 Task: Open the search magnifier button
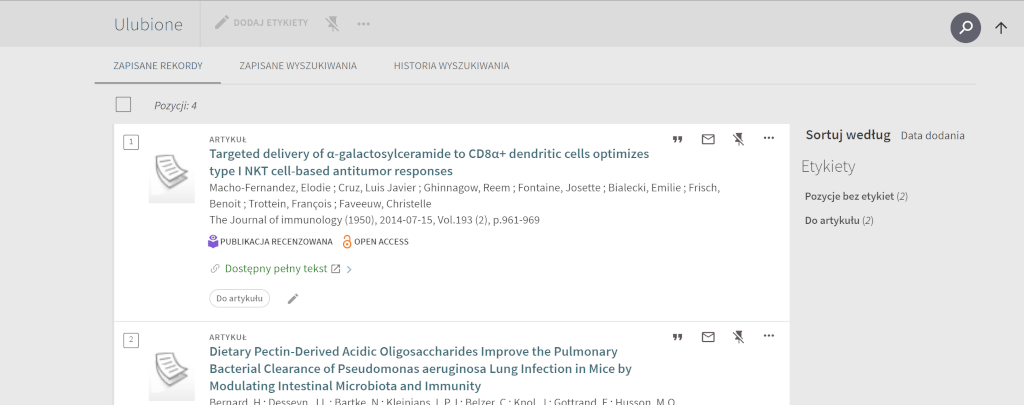965,28
